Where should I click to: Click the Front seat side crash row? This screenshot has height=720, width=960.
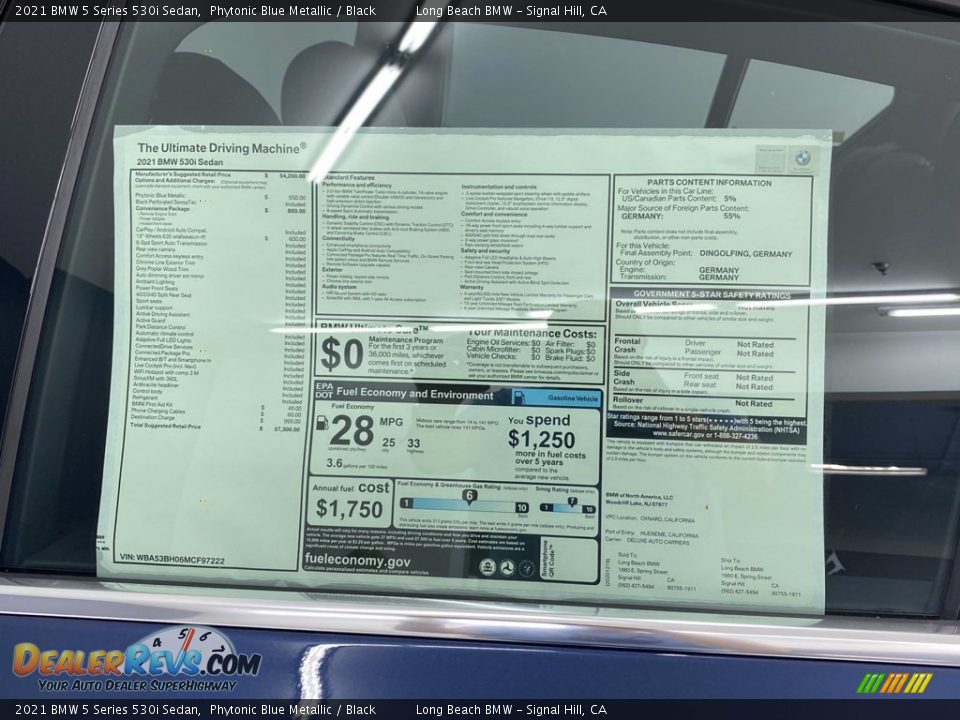coord(729,377)
